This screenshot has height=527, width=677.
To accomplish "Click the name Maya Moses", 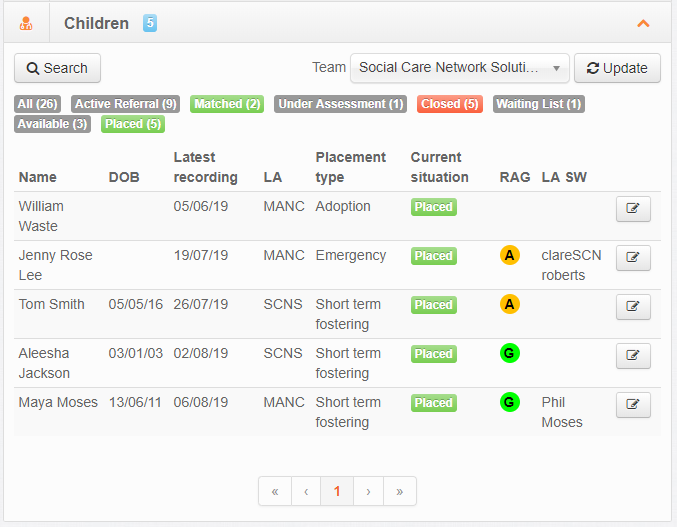I will [58, 402].
